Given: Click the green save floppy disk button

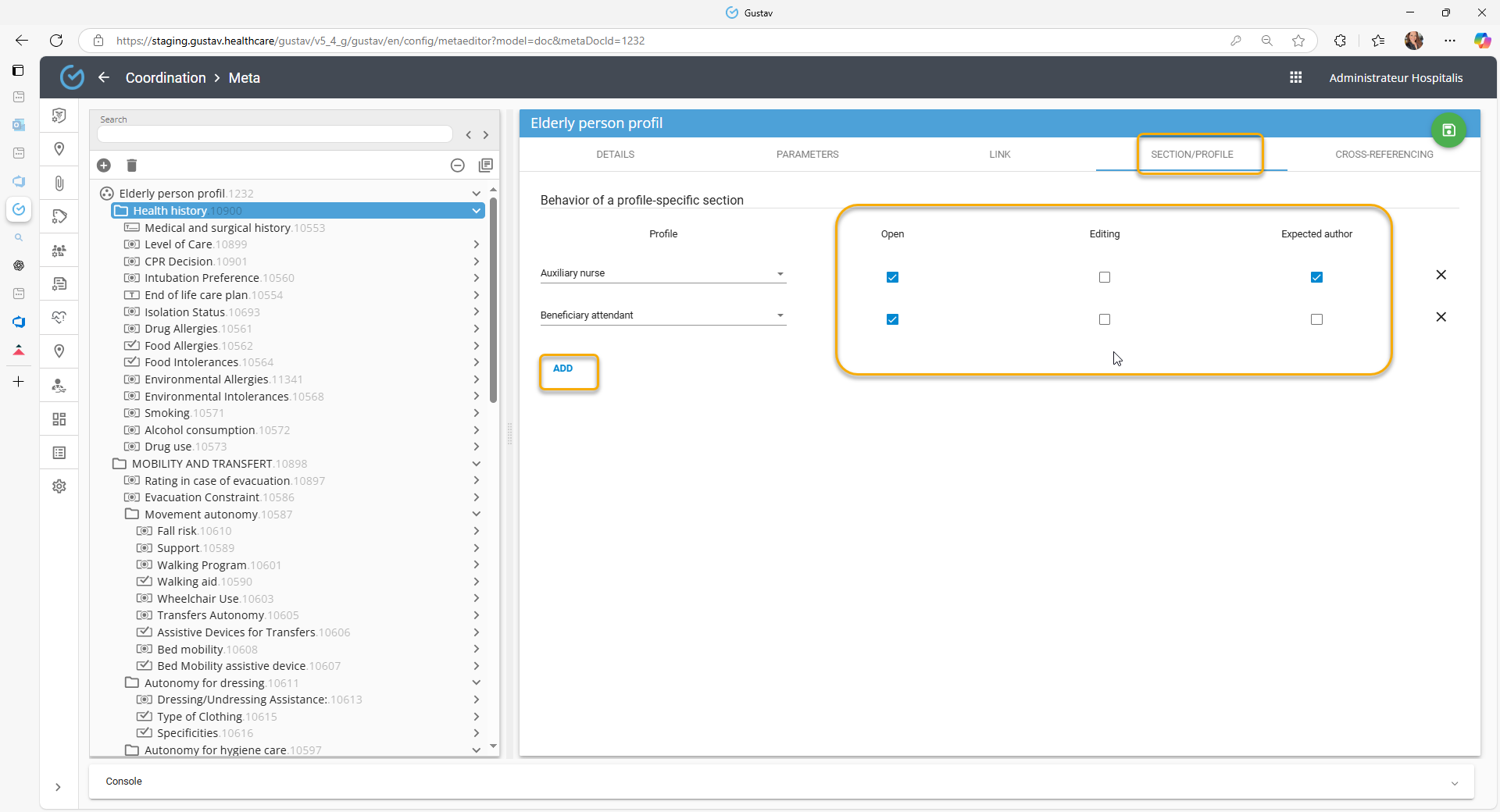Looking at the screenshot, I should [x=1448, y=130].
